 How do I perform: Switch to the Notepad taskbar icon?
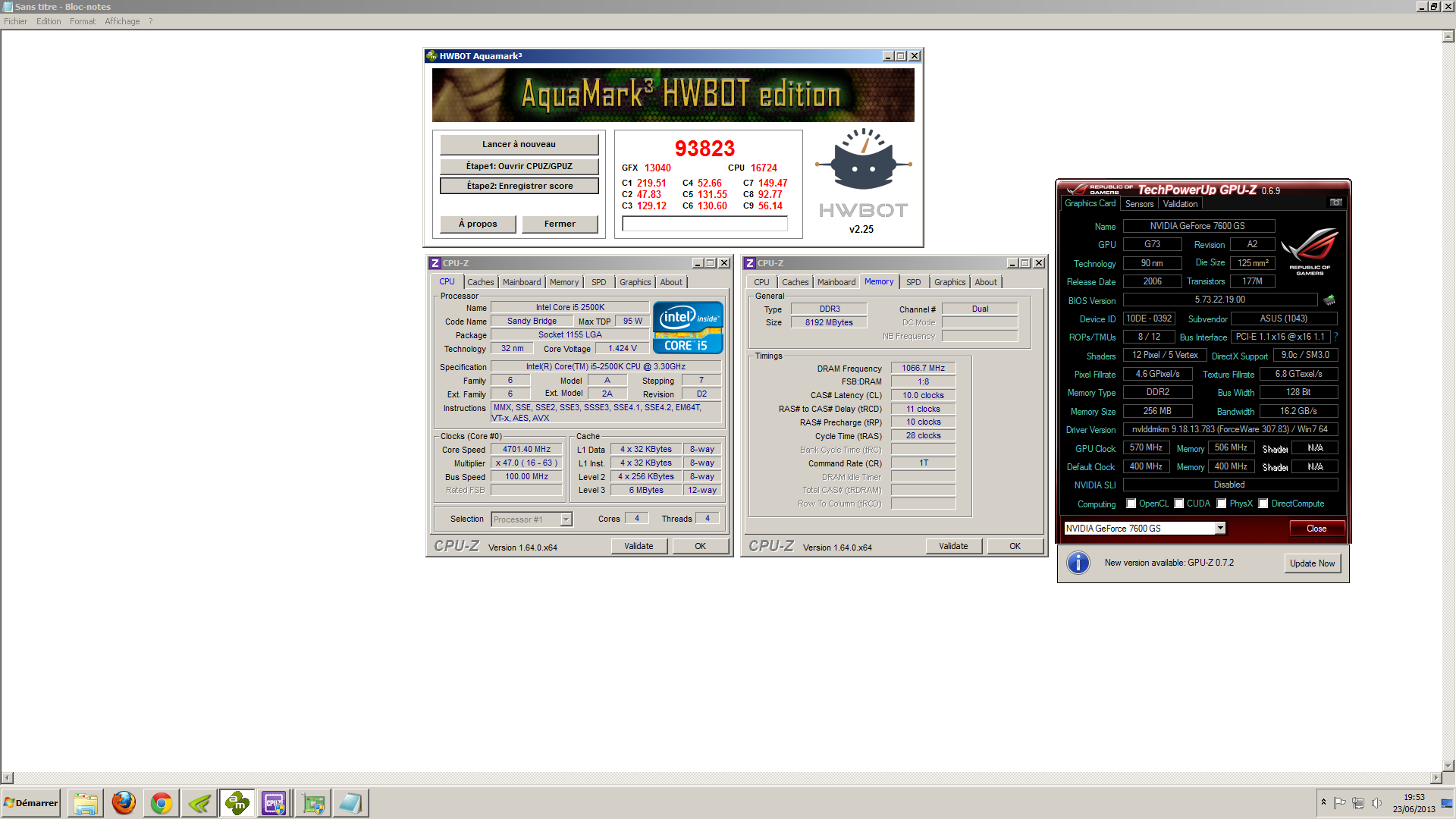[x=350, y=803]
